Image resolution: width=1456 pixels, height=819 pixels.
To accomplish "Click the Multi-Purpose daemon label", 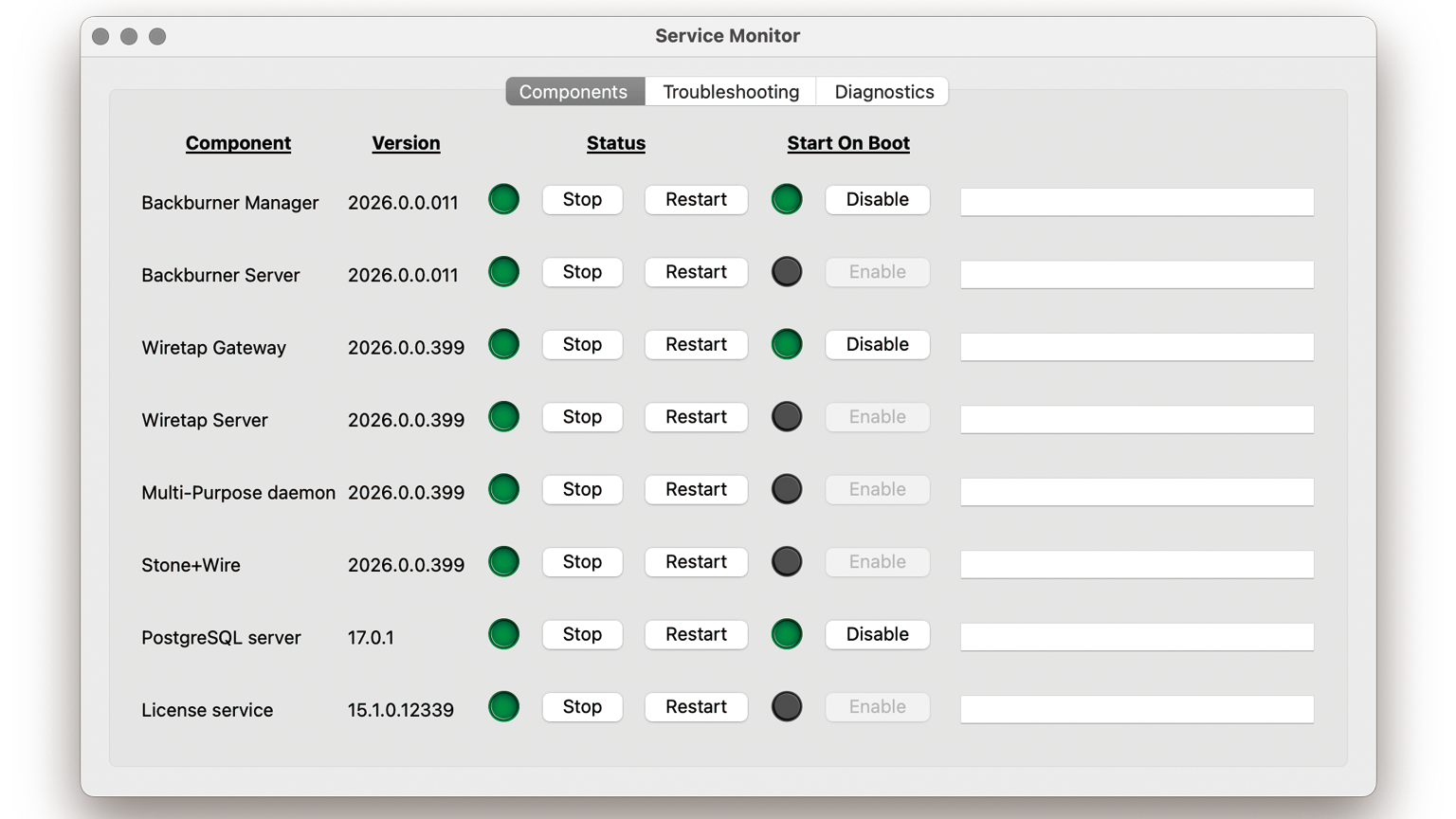I will (x=238, y=493).
